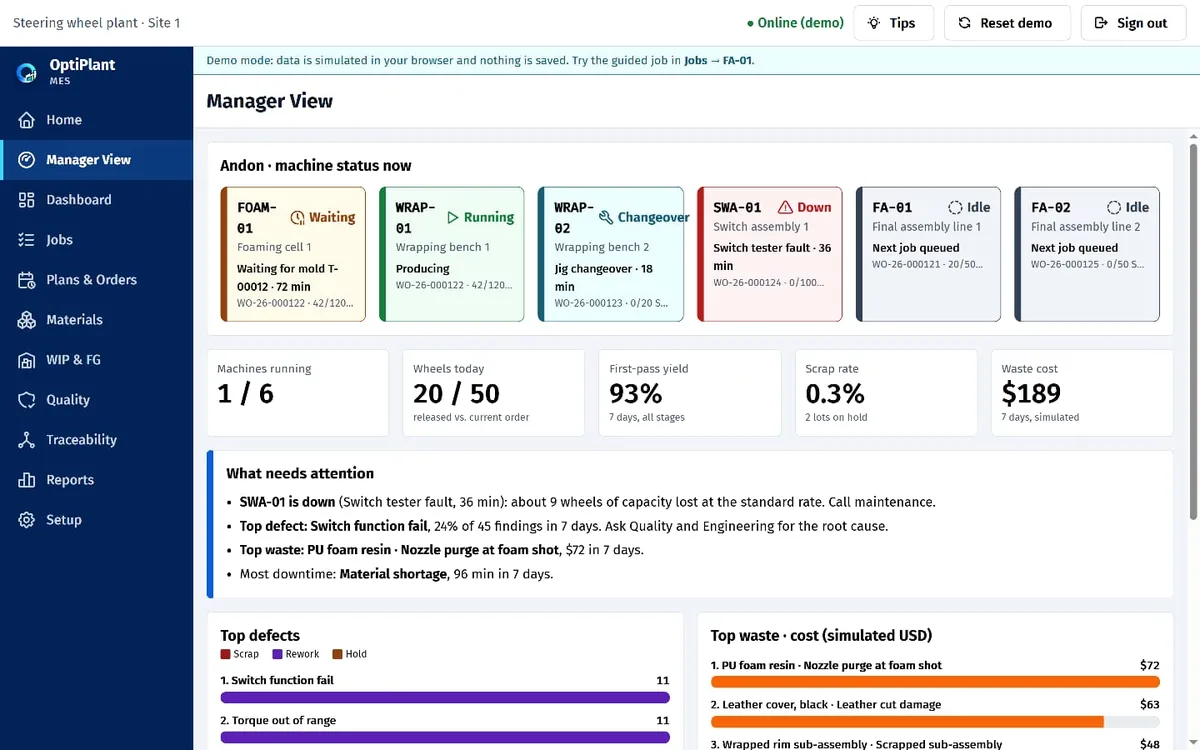Follow the Jobs → FA-01 link in banner
Viewport: 1200px width, 750px height.
[x=717, y=60]
